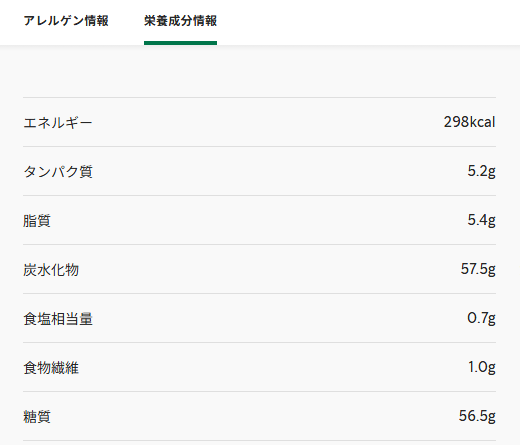The image size is (520, 445).
Task: Select the 56.5g sugar value
Action: [x=477, y=416]
